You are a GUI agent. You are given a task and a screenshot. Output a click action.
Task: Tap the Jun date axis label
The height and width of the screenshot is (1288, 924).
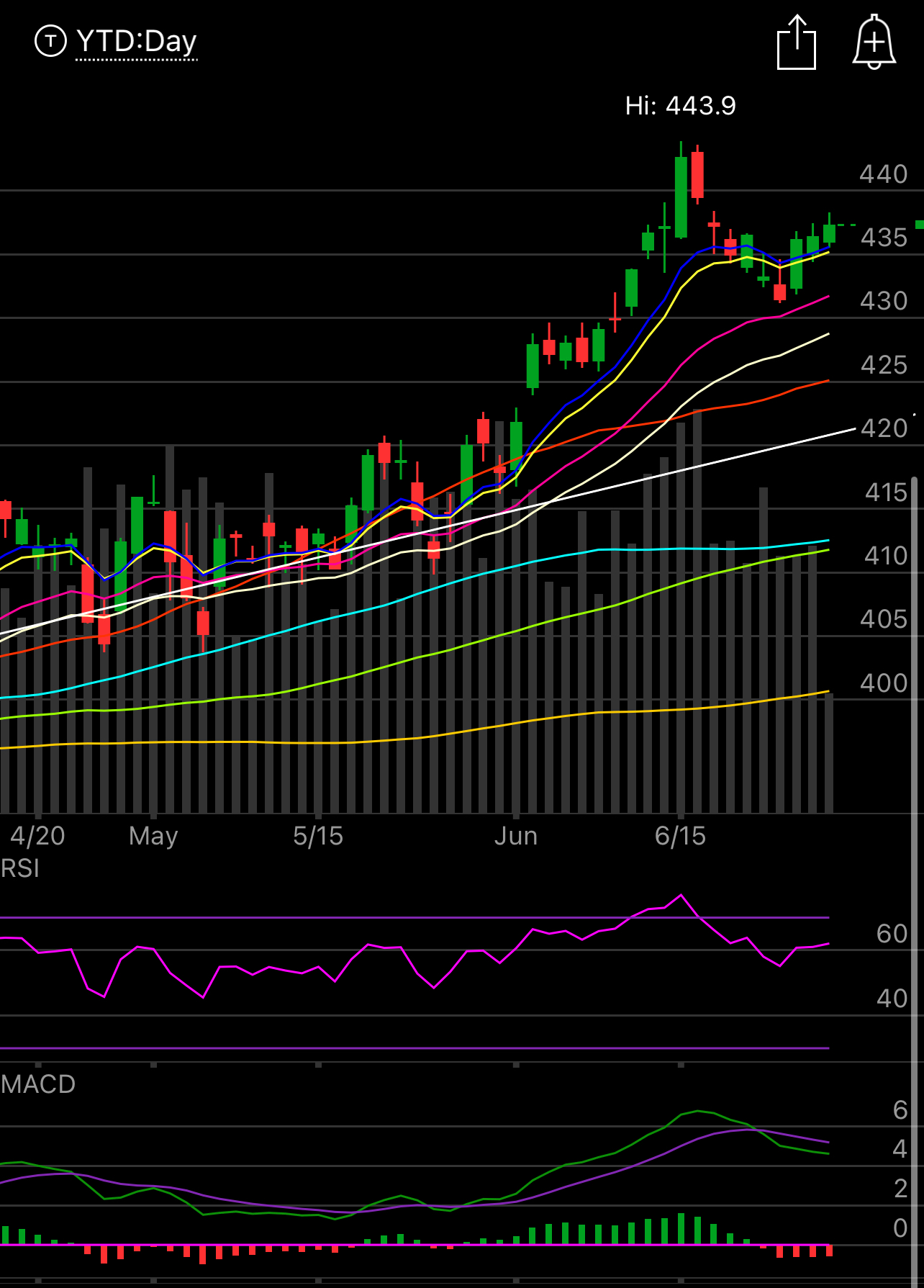tap(516, 836)
